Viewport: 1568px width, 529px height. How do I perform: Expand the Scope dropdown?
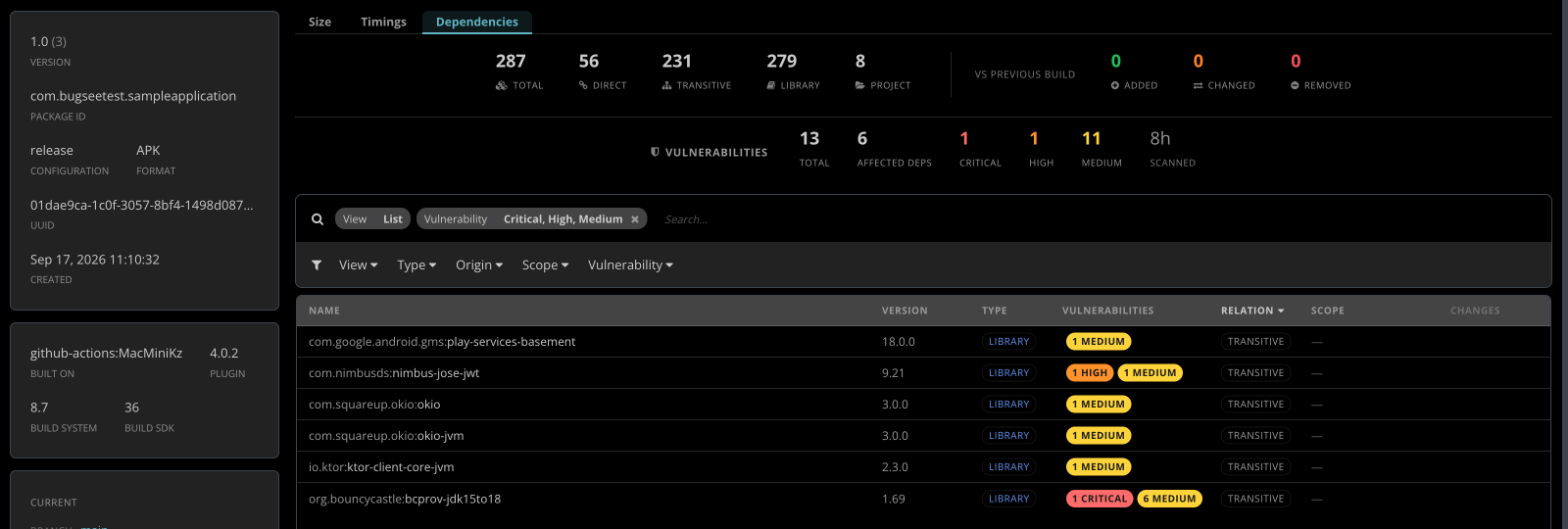click(x=545, y=265)
